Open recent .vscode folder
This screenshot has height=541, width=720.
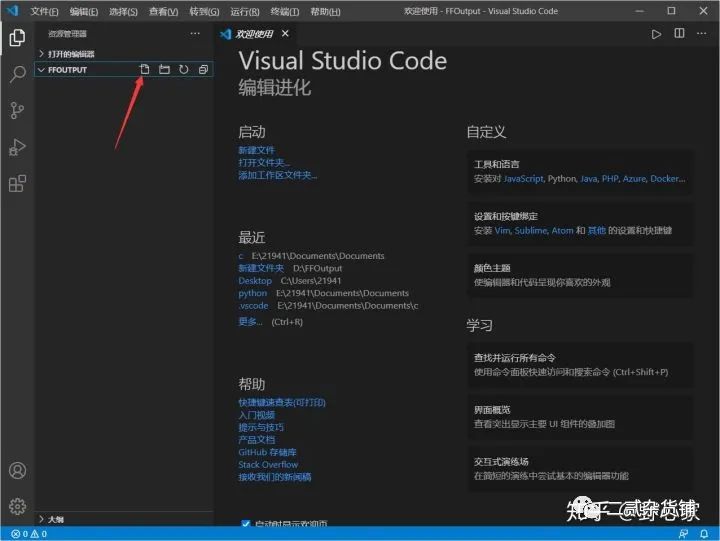tap(253, 305)
